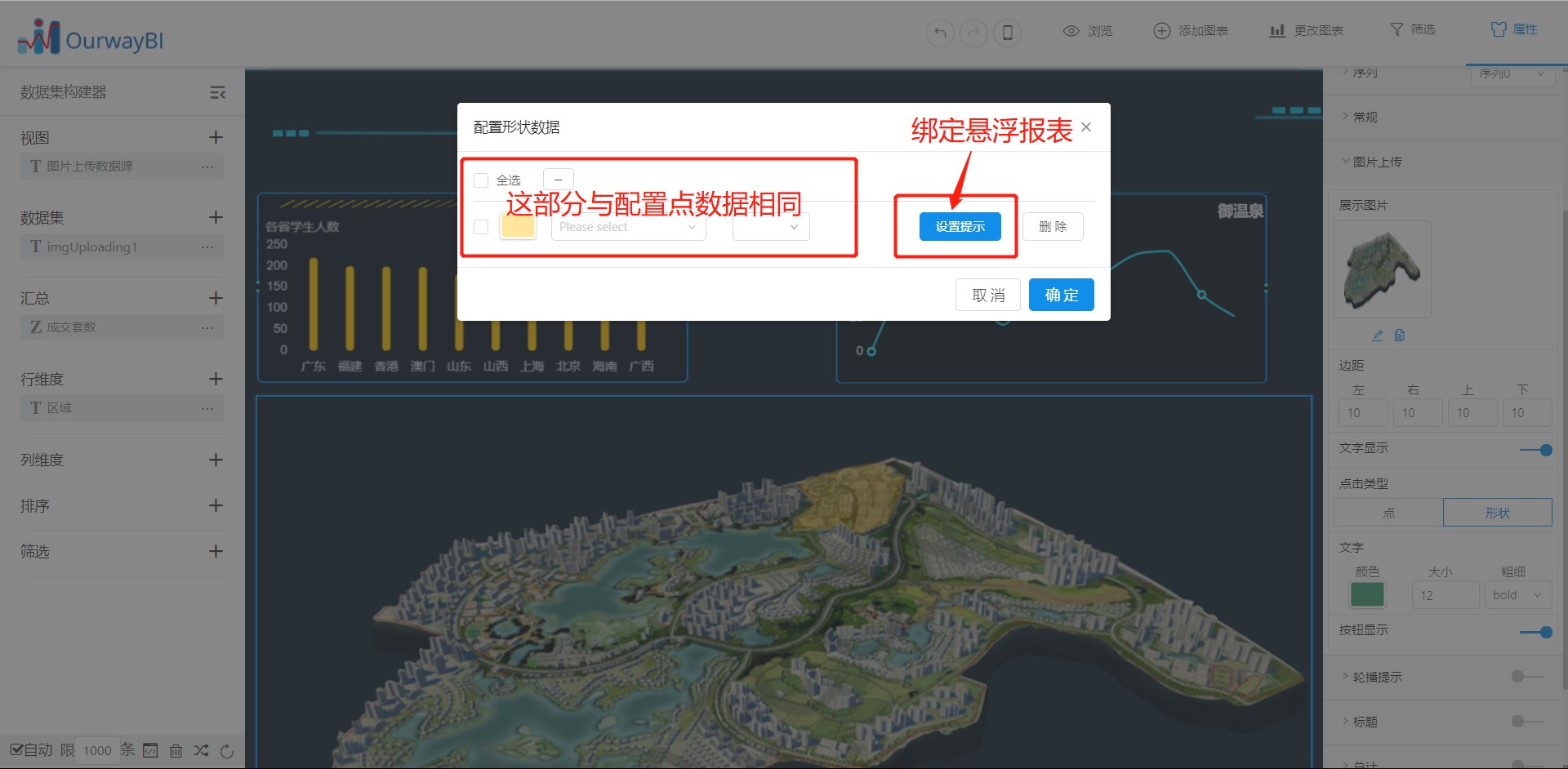This screenshot has width=1568, height=769.
Task: Open the Please select dropdown
Action: (x=628, y=227)
